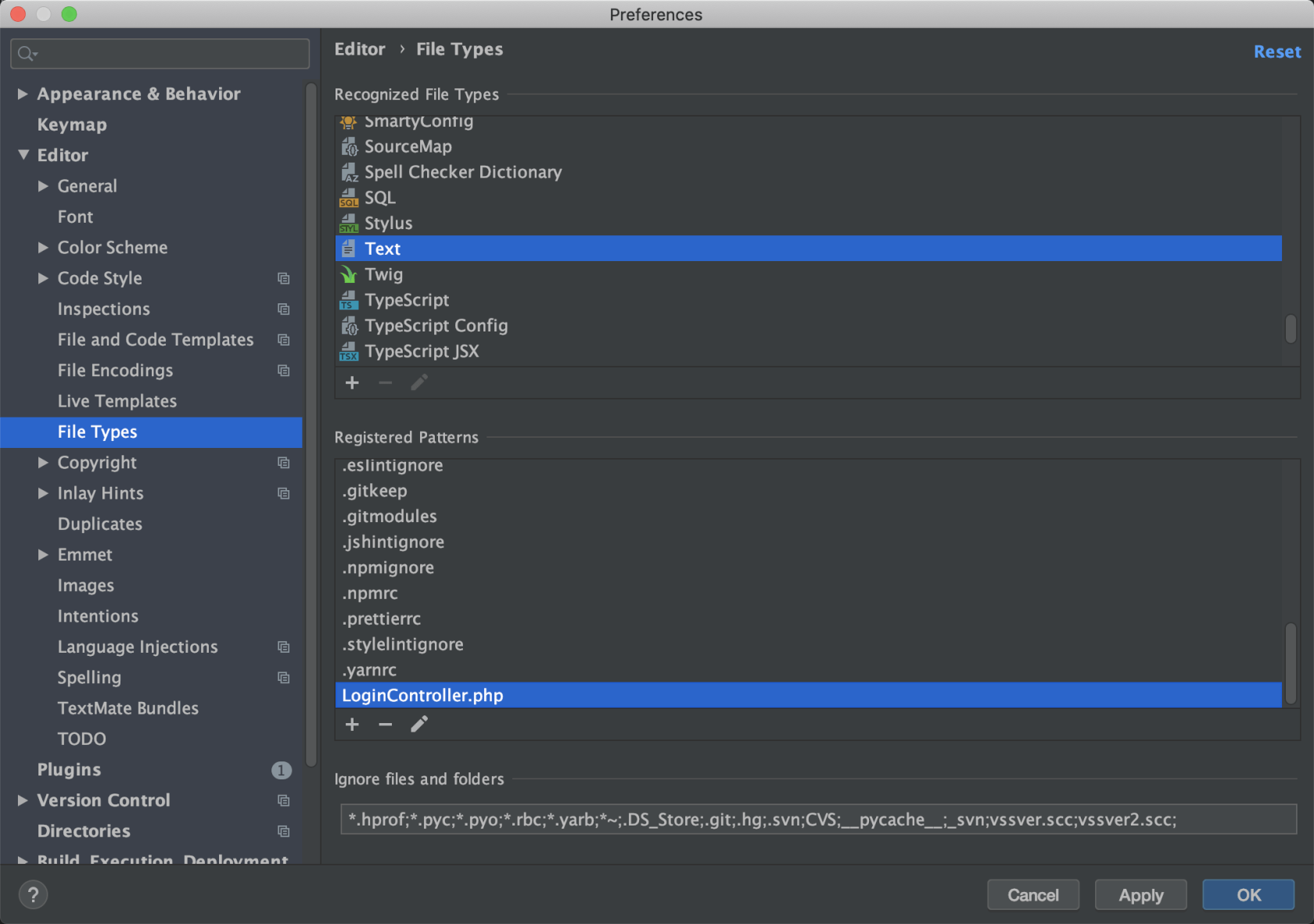Click the Editor breadcrumb at the top
1314x924 pixels.
tap(360, 48)
